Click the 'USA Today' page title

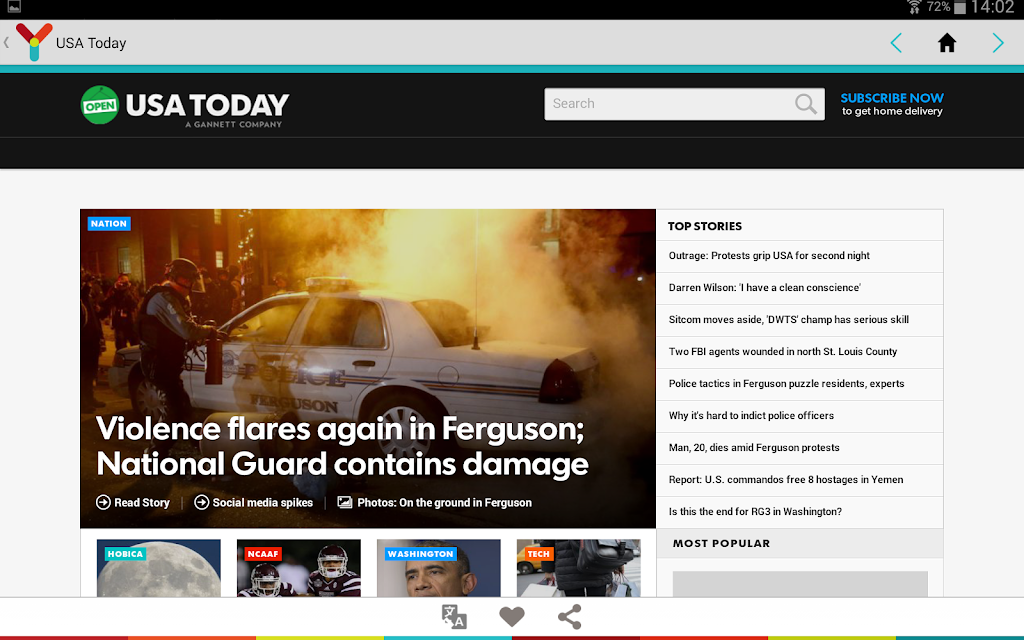pos(91,43)
